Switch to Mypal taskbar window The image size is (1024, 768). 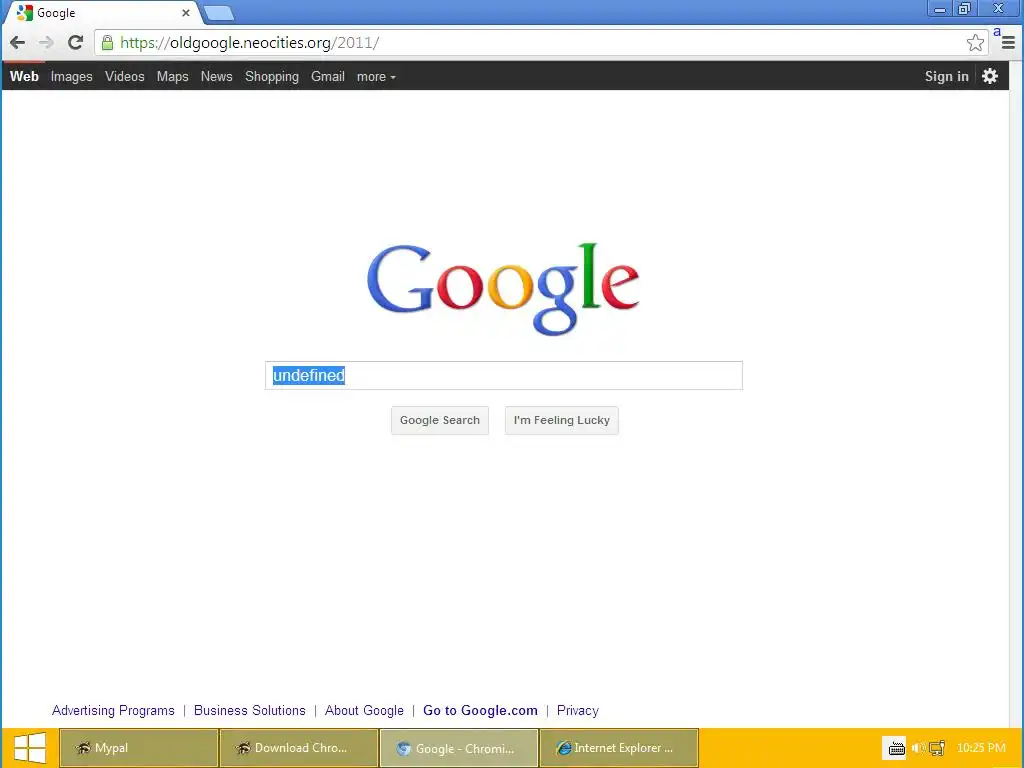click(x=139, y=748)
